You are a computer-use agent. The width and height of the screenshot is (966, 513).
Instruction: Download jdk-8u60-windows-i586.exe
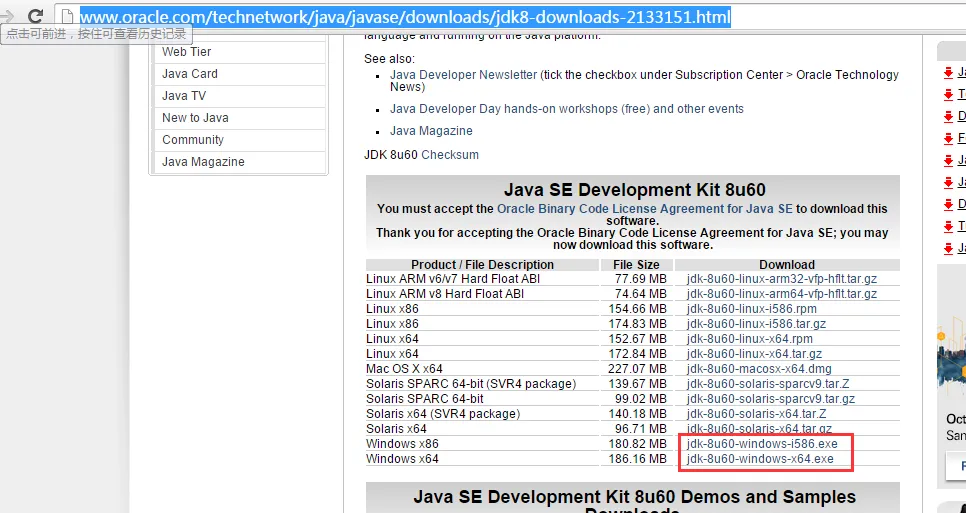coord(762,444)
